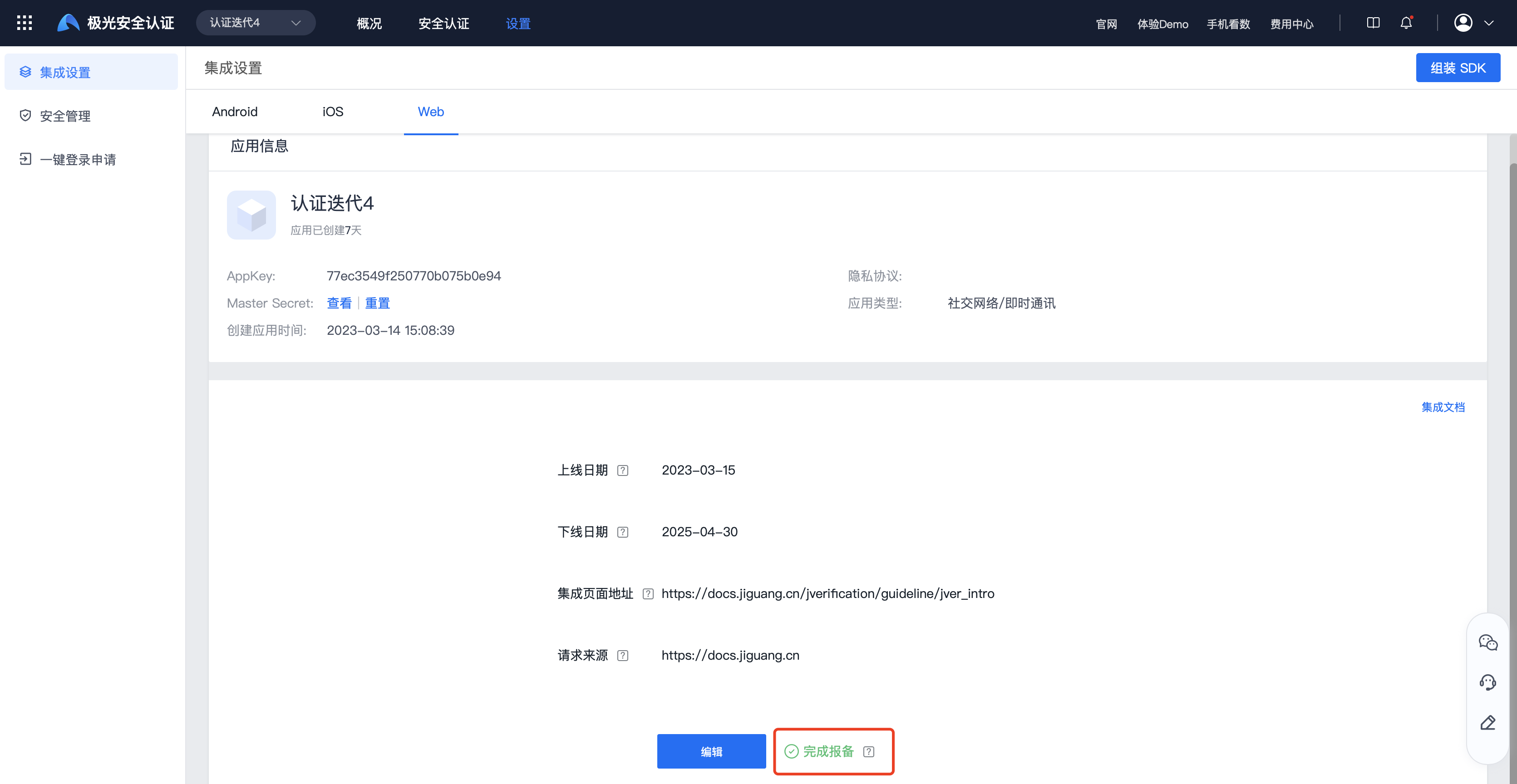Click the green check icon of 完成报备

(792, 751)
